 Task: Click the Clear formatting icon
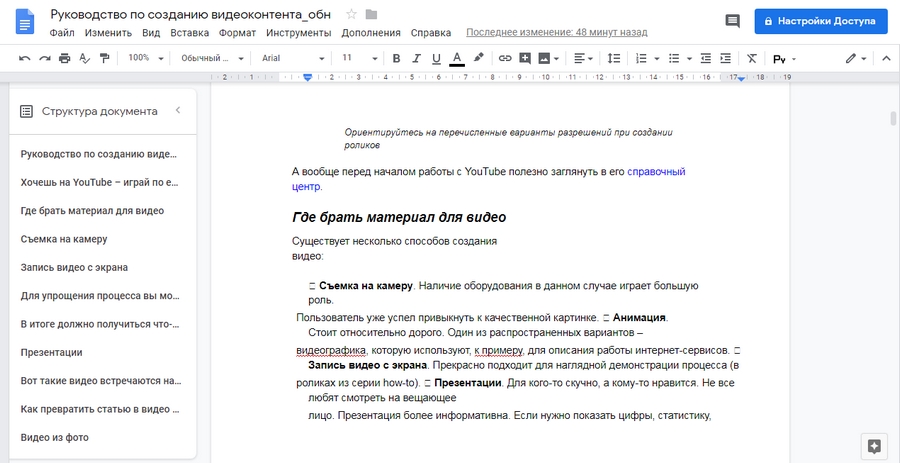[x=752, y=58]
